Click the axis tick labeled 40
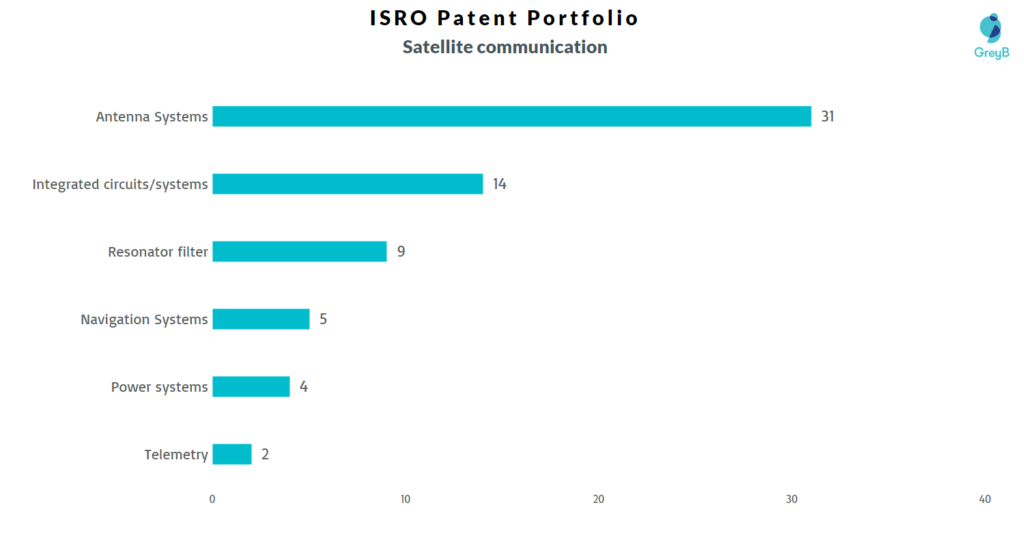This screenshot has height=546, width=1024. tap(985, 499)
